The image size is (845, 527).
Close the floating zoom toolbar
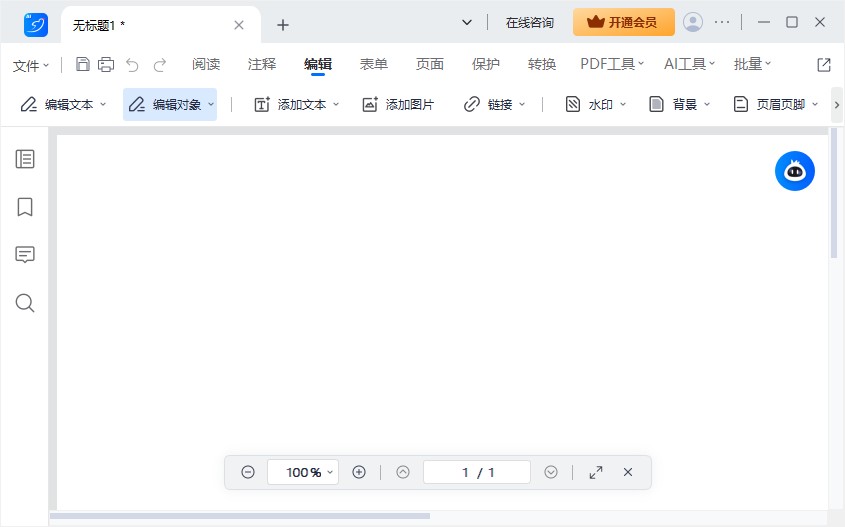tap(628, 472)
